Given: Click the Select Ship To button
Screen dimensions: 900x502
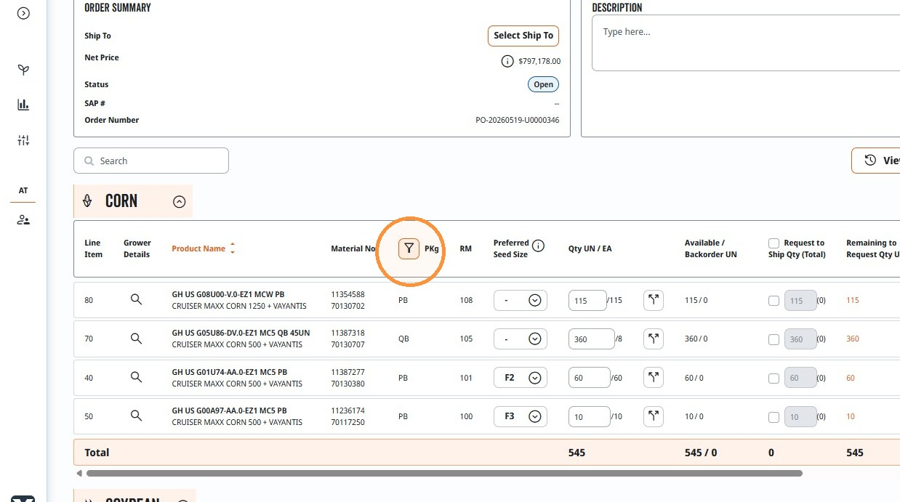Looking at the screenshot, I should click(x=523, y=36).
